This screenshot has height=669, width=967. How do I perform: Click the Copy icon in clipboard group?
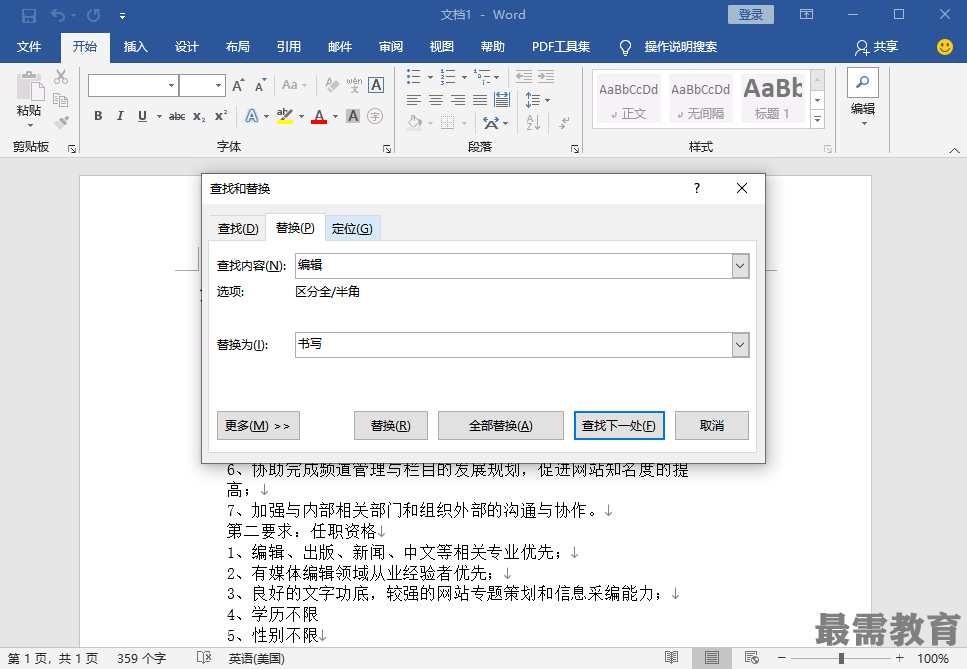pos(60,99)
